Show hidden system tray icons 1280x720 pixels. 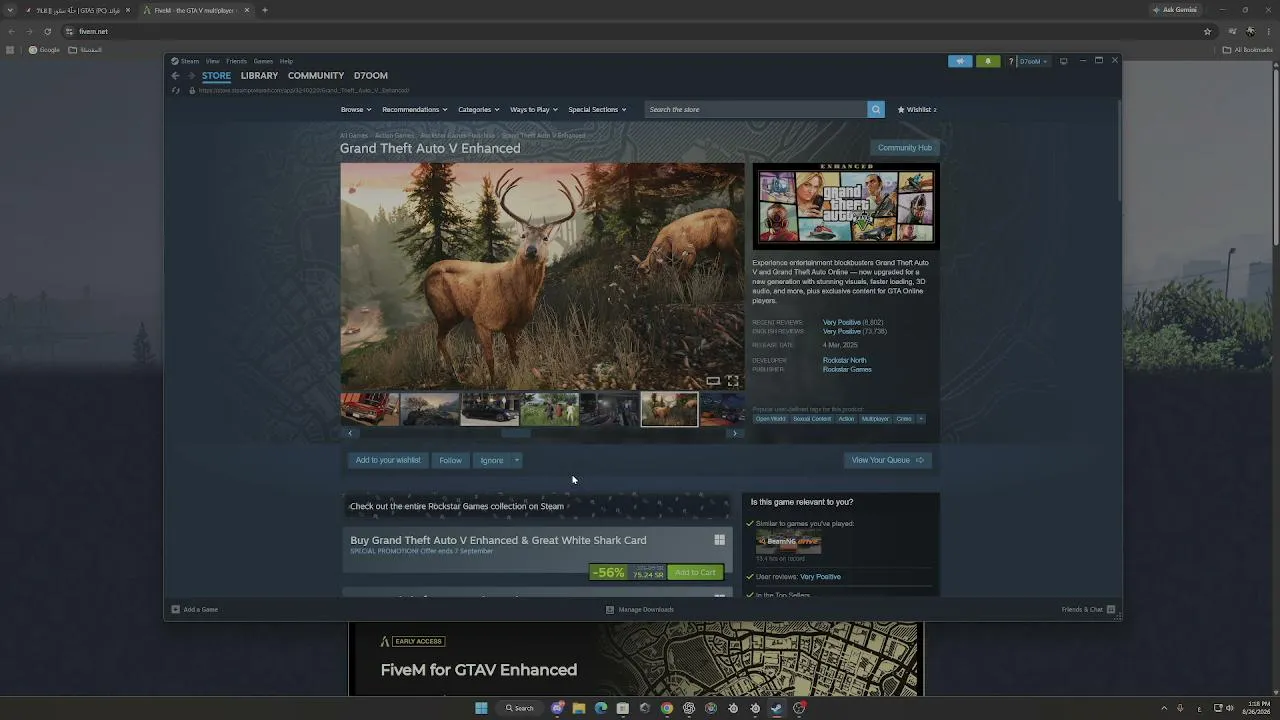click(x=1163, y=708)
